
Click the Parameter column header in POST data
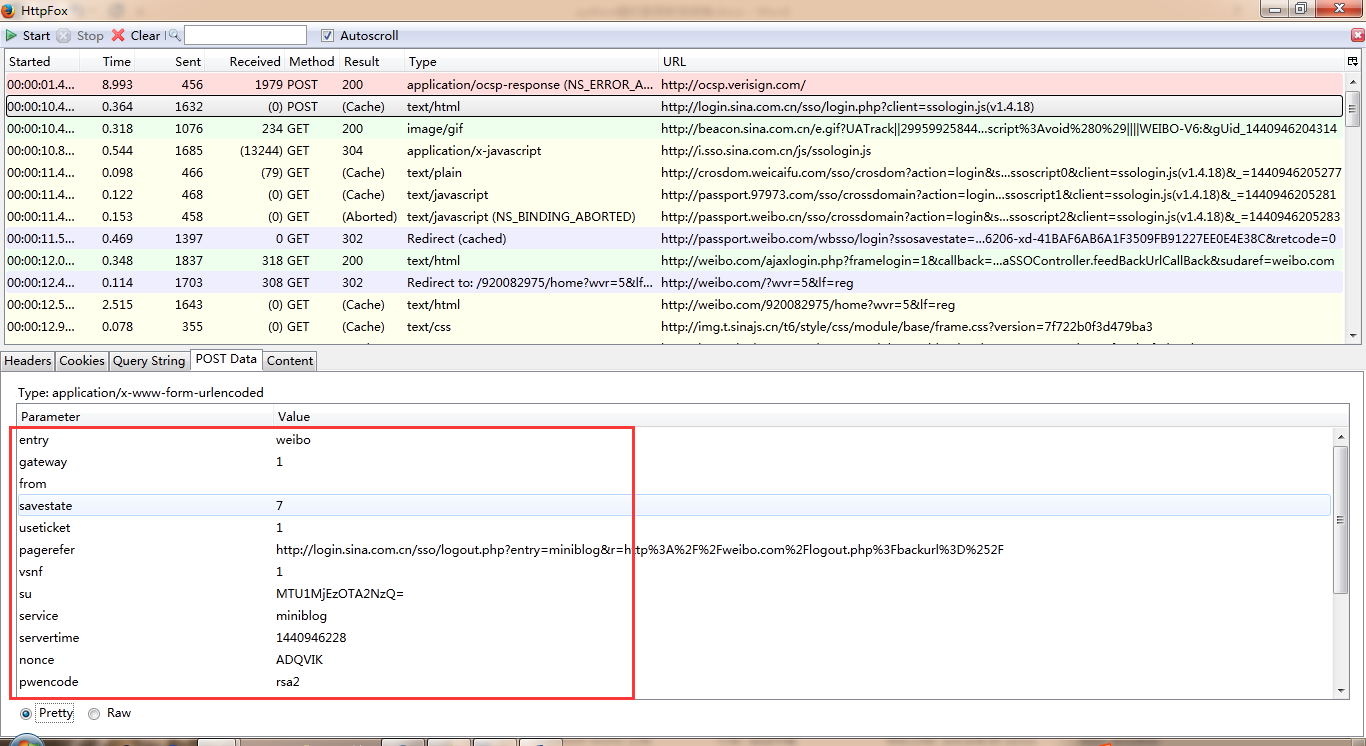pos(145,416)
